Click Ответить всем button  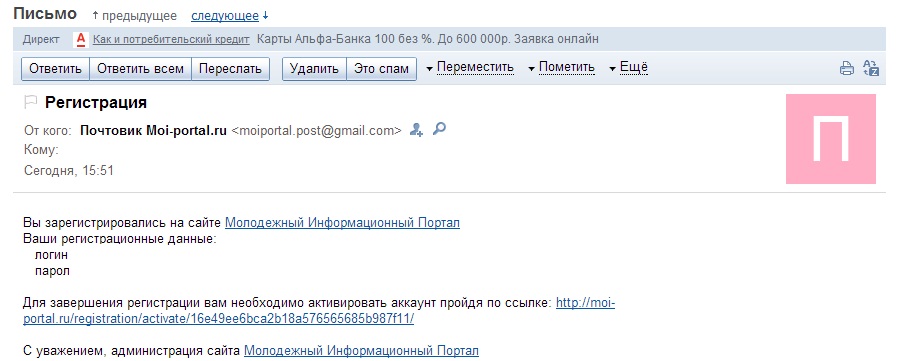click(x=141, y=69)
